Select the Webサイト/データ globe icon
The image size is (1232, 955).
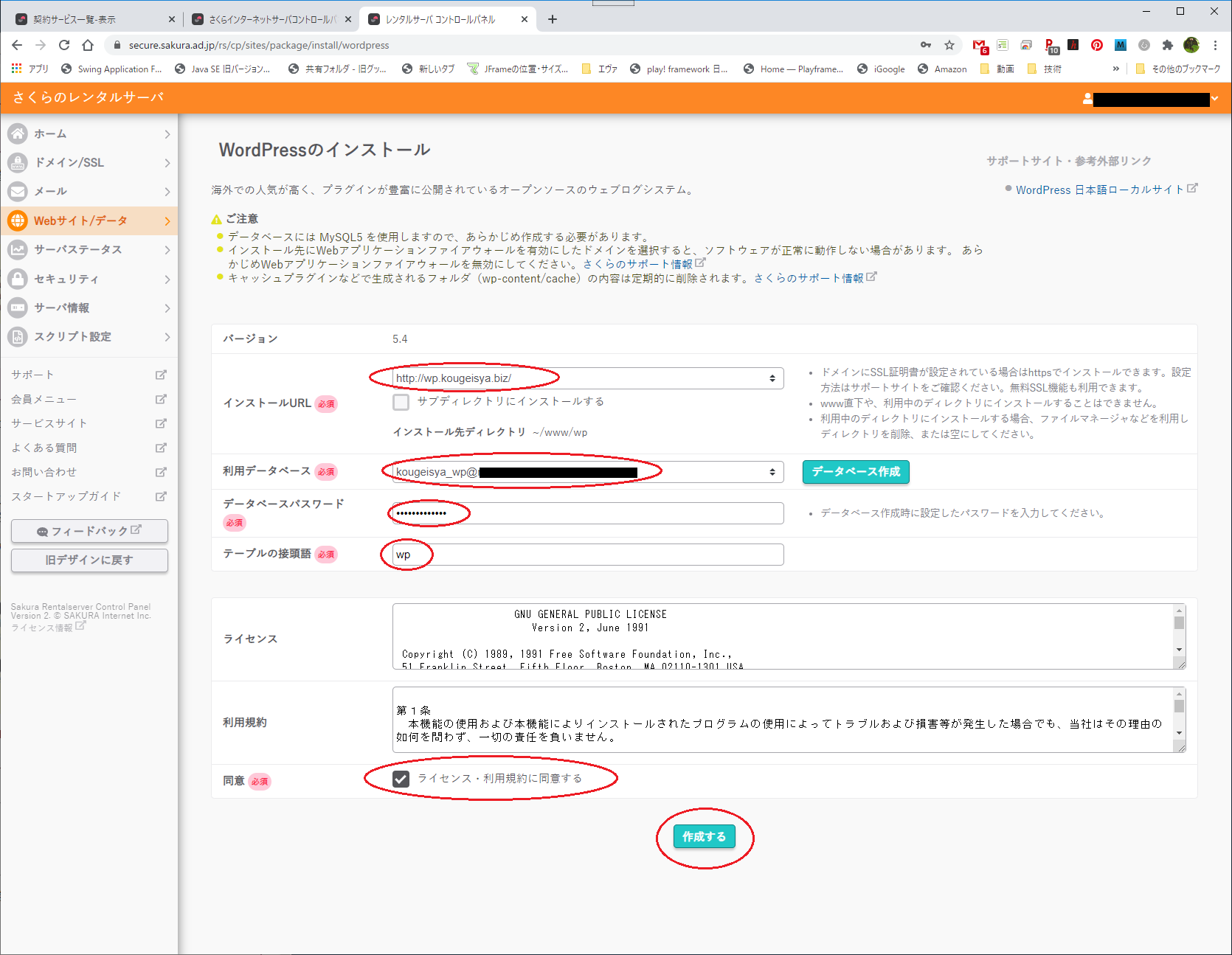pyautogui.click(x=18, y=220)
